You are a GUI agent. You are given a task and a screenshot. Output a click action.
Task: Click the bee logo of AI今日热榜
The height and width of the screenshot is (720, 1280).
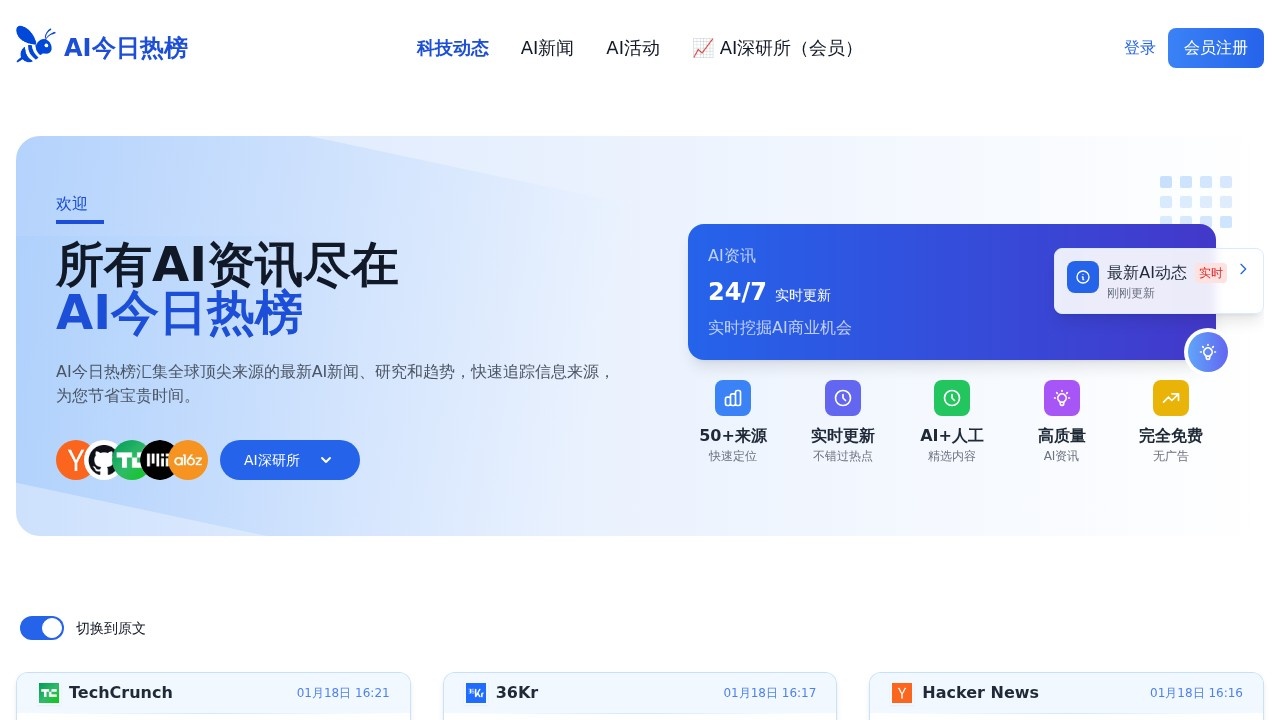35,44
